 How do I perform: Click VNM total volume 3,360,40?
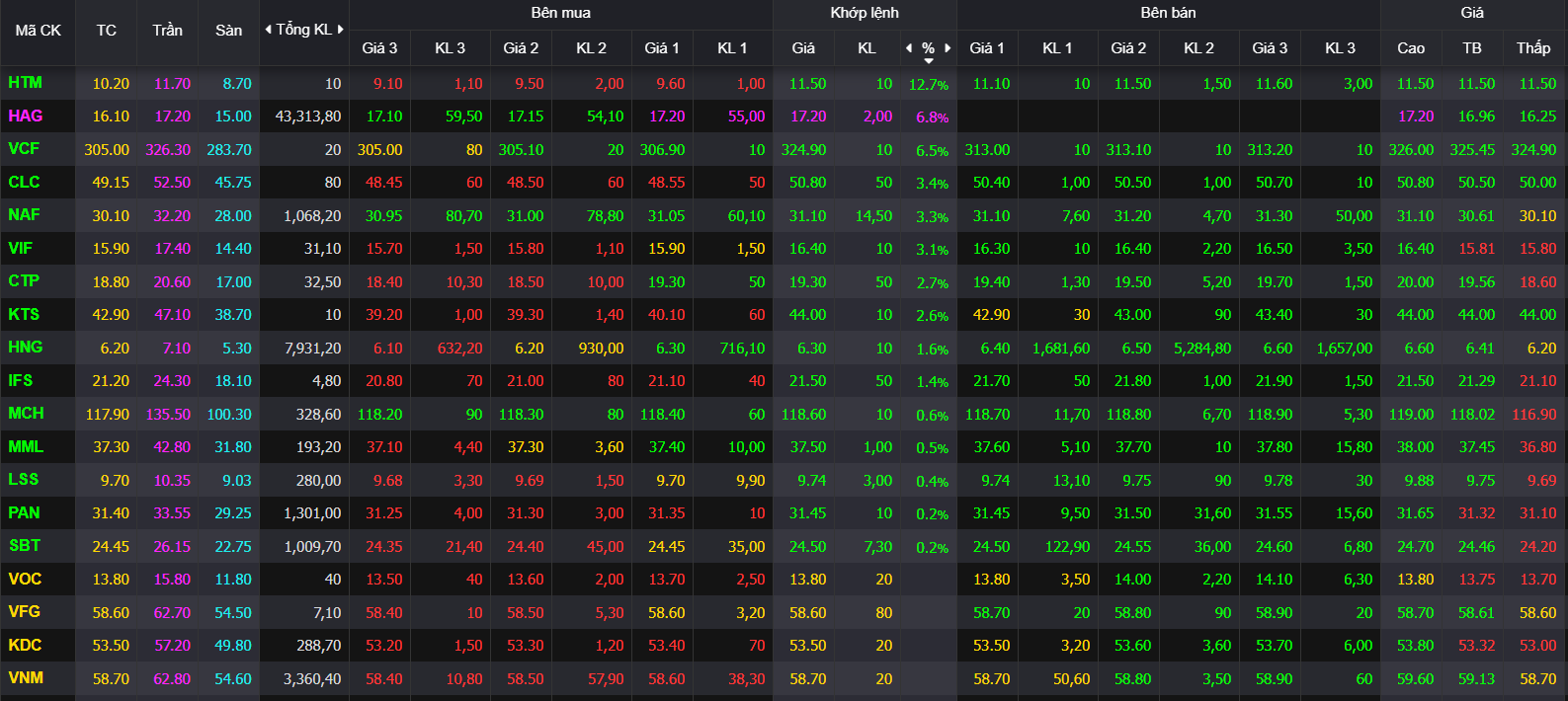(x=312, y=679)
